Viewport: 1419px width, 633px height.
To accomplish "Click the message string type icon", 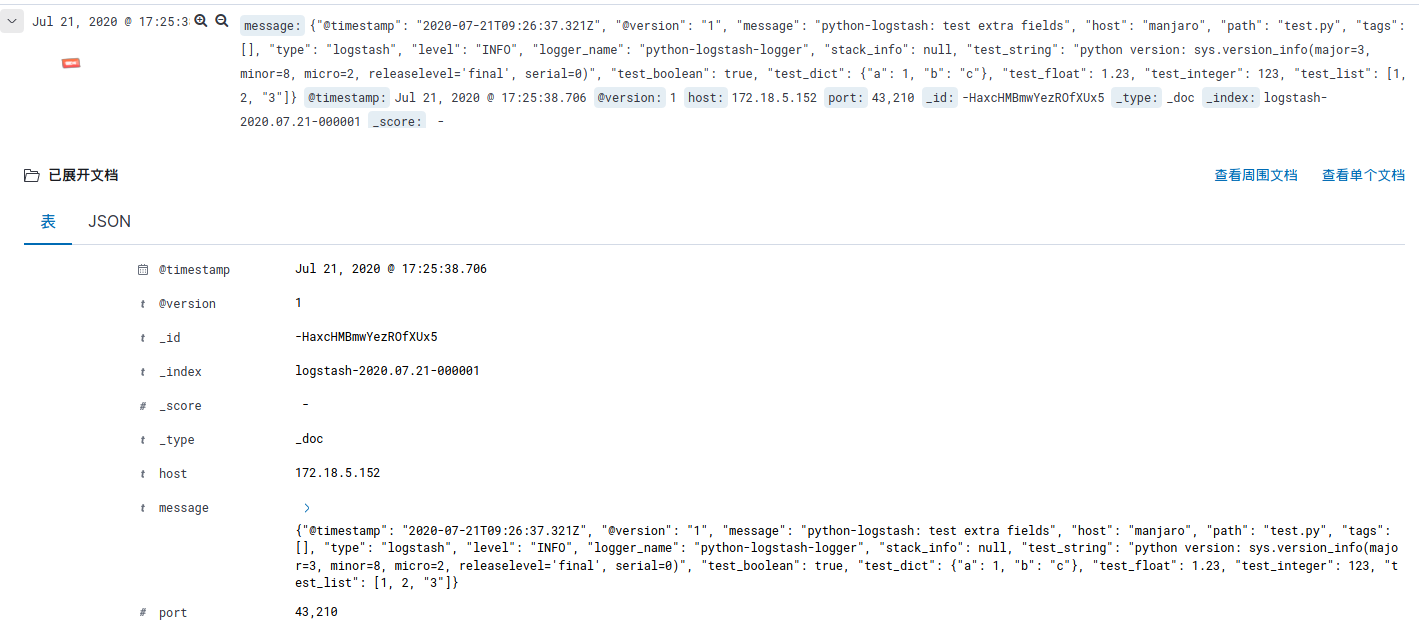I will pos(143,508).
